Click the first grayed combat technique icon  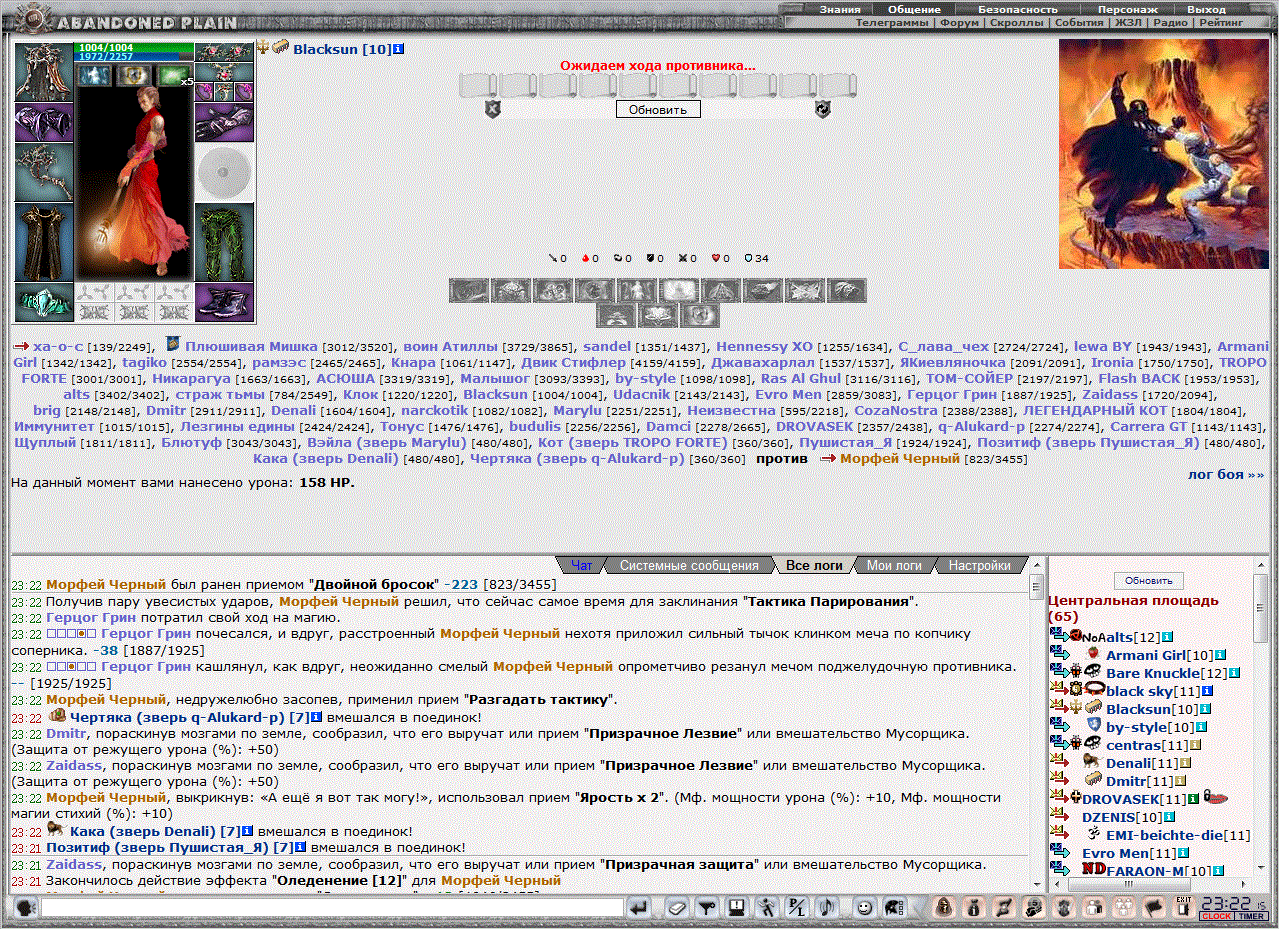click(x=468, y=291)
